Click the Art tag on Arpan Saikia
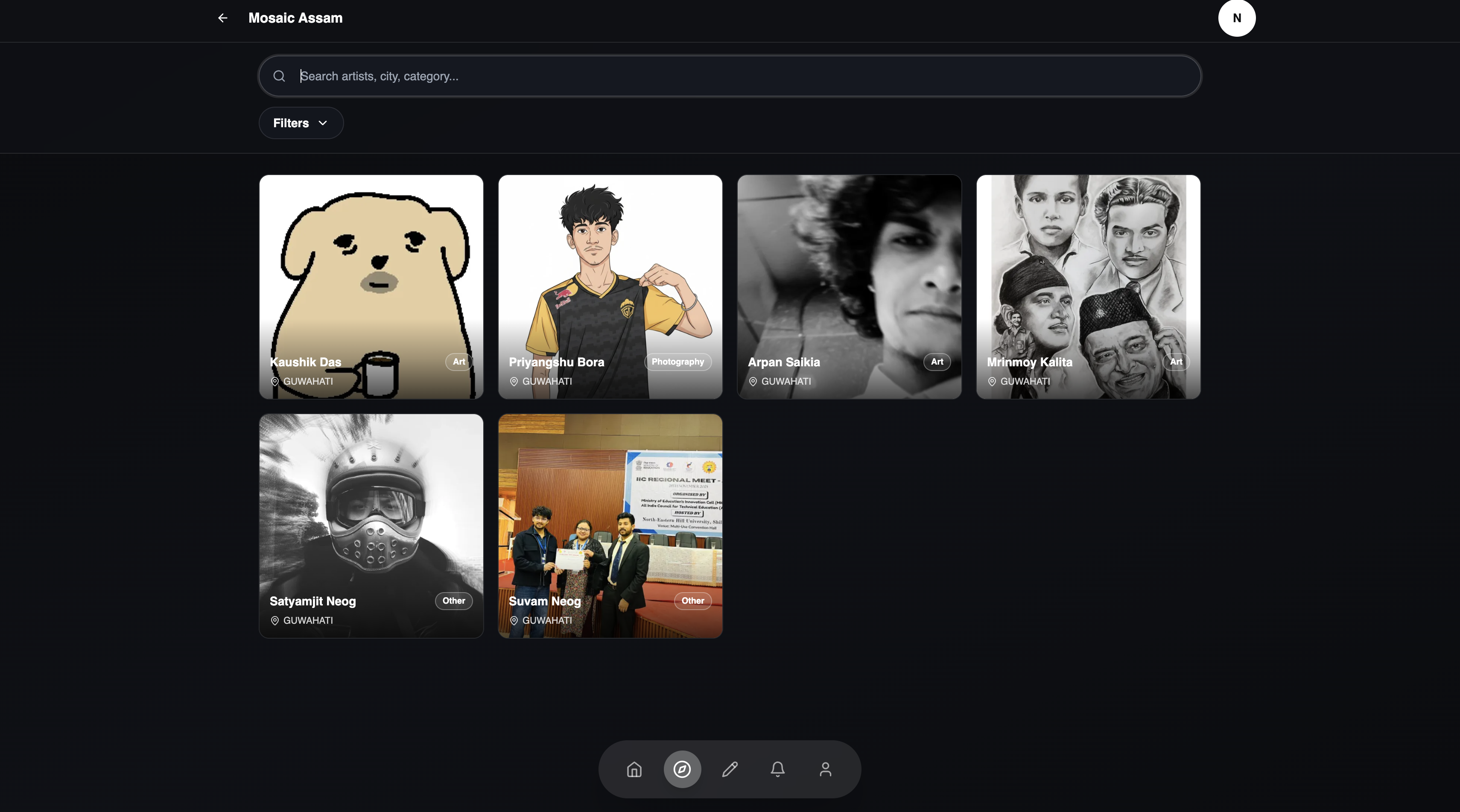This screenshot has height=812, width=1460. tap(937, 362)
